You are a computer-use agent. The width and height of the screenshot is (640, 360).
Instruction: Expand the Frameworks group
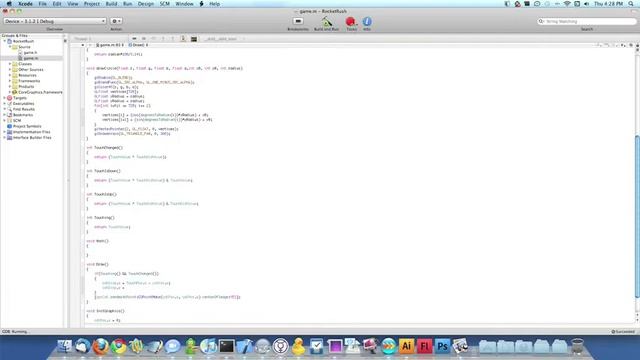pyautogui.click(x=10, y=81)
